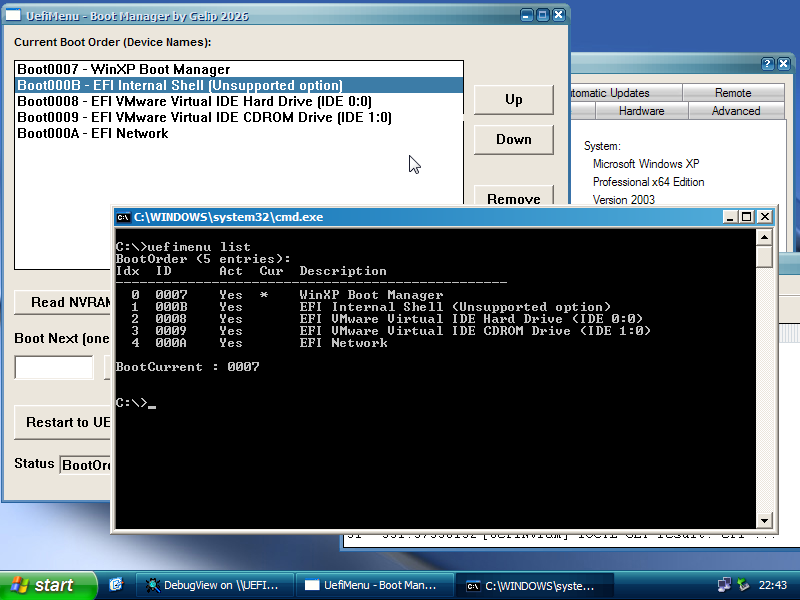Close the UefiMenu window
800x600 pixels.
point(559,15)
